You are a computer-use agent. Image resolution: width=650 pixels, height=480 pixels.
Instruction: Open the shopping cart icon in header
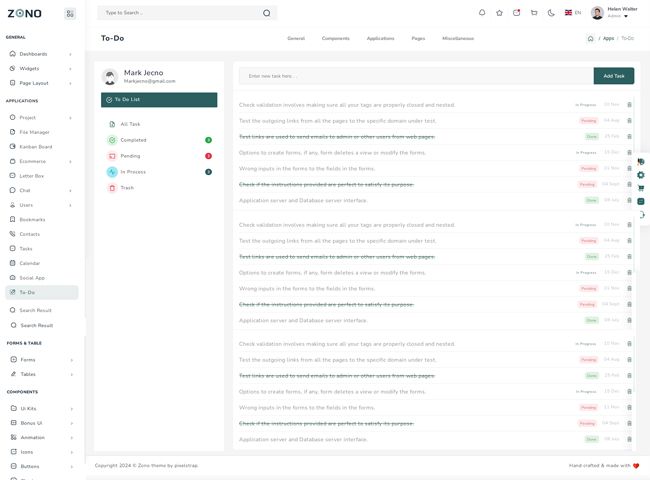pos(534,13)
